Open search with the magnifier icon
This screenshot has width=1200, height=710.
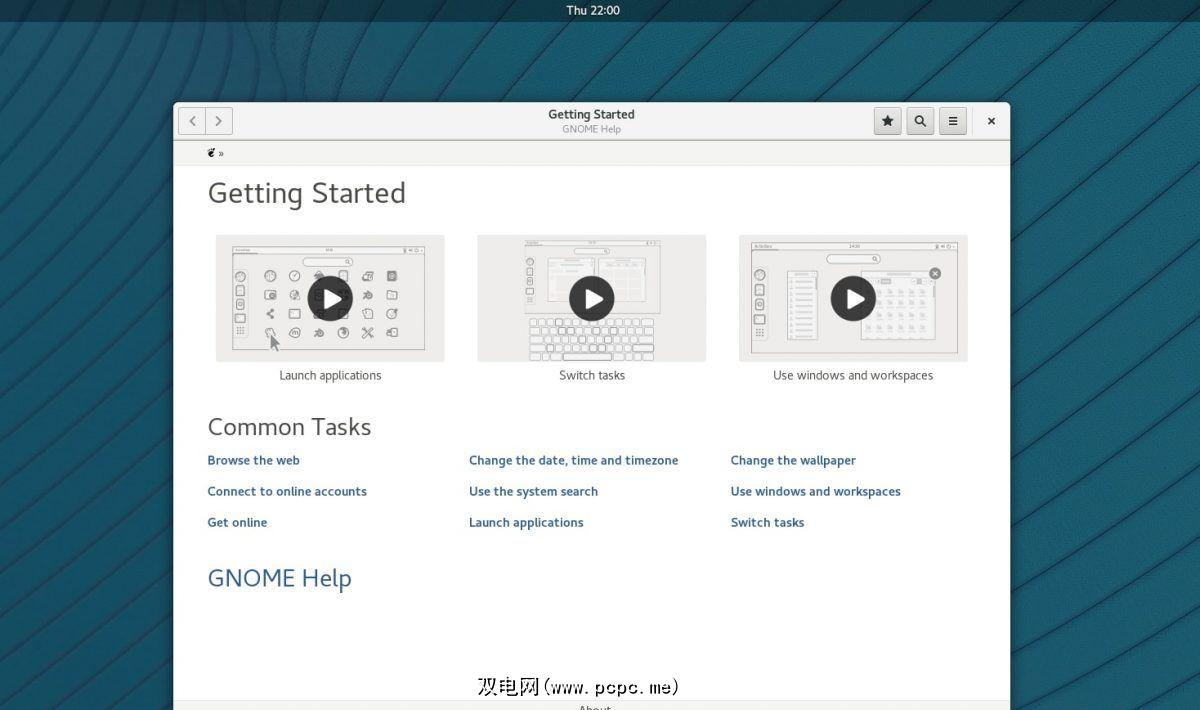click(920, 121)
